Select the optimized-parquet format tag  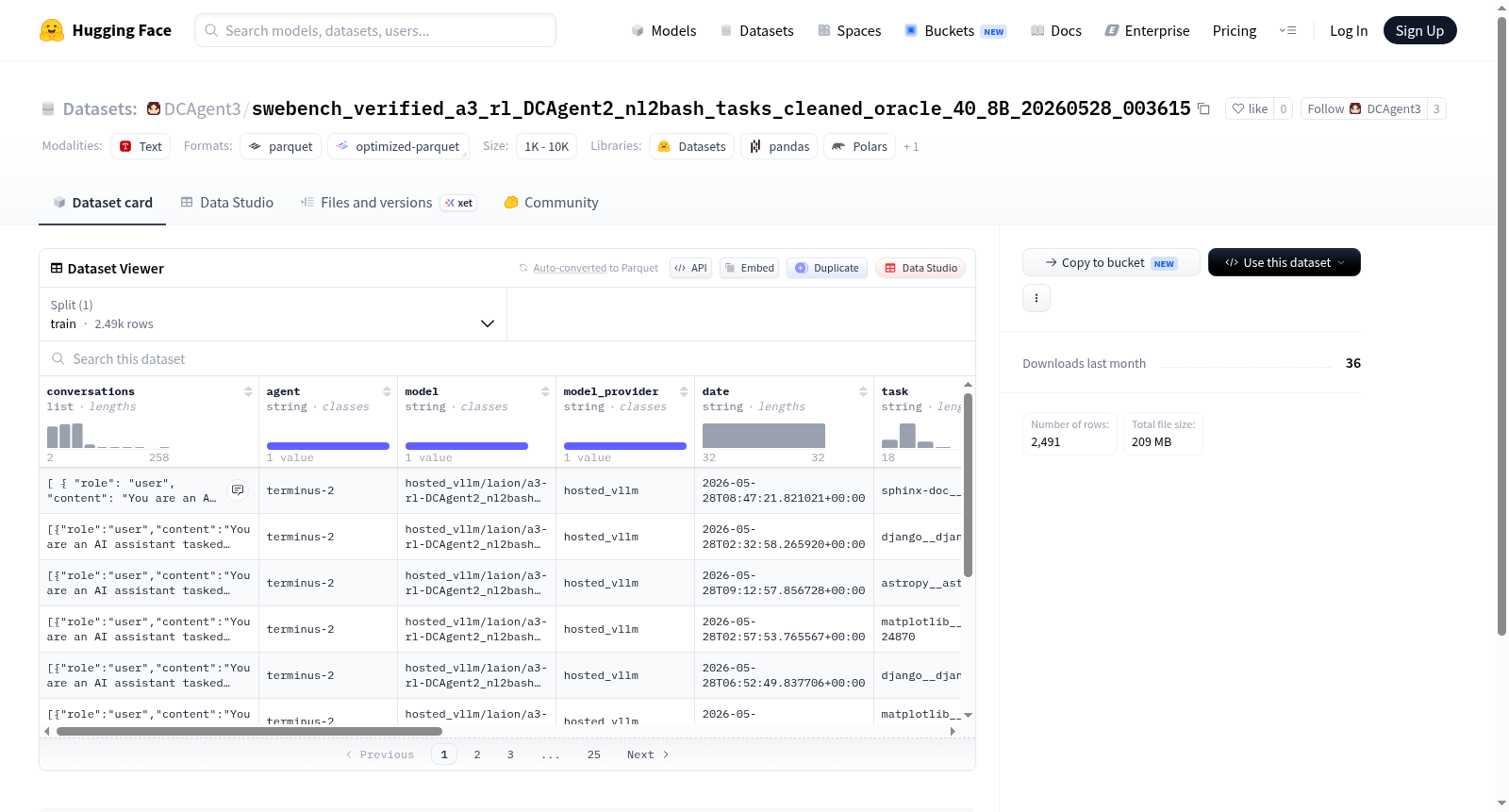click(398, 146)
